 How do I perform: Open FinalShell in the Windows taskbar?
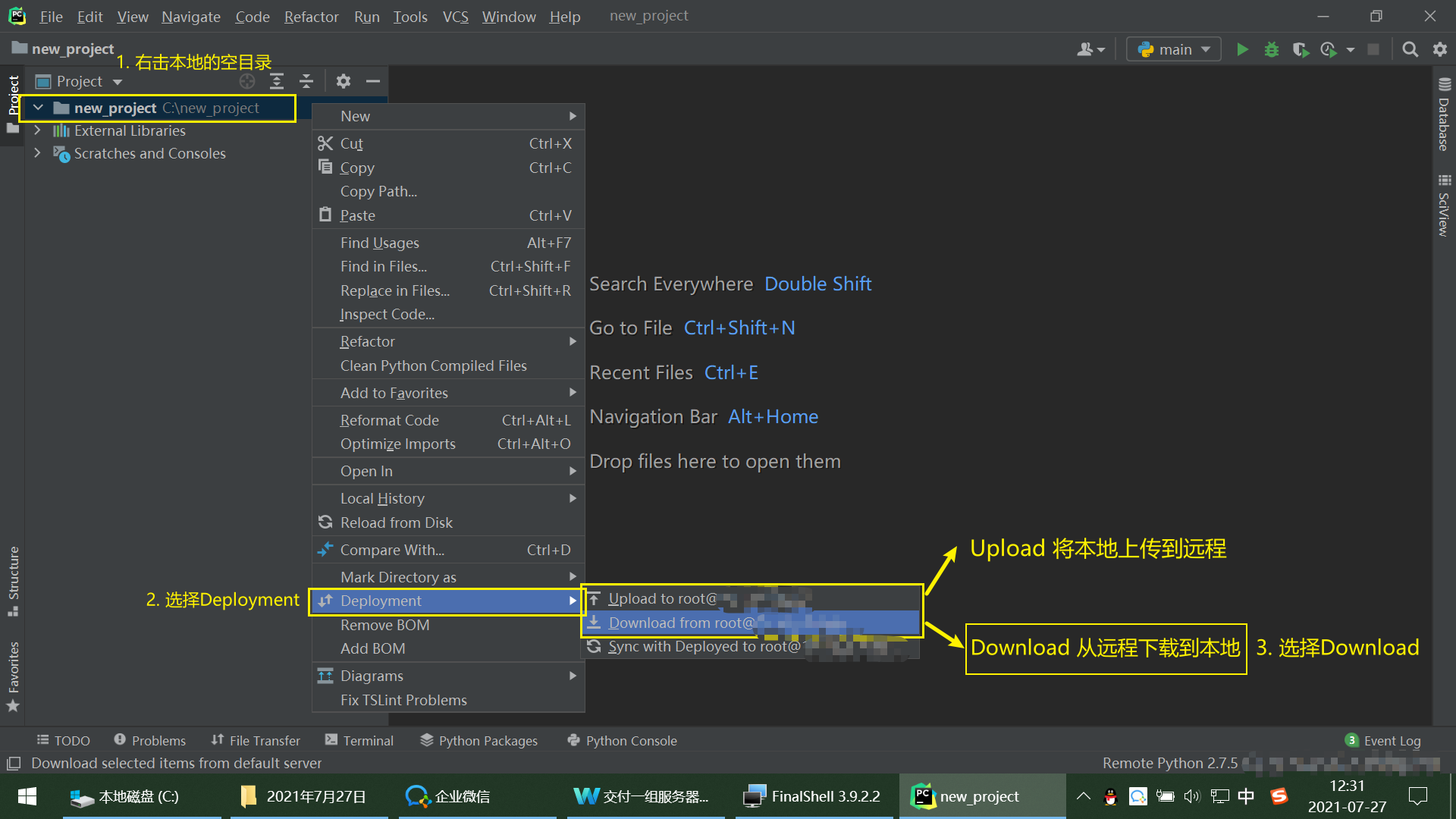812,796
